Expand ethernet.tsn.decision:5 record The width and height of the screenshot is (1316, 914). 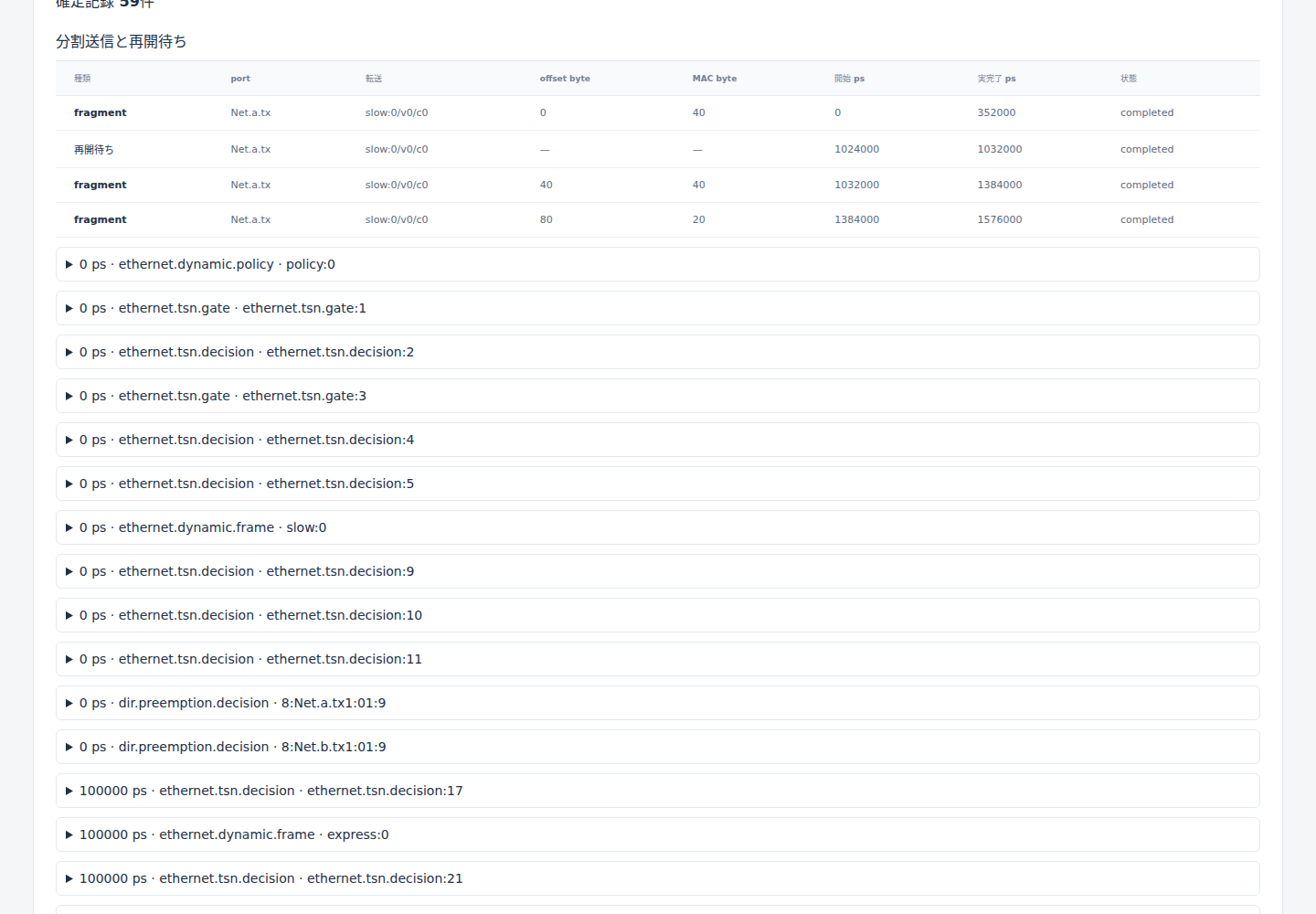657,484
